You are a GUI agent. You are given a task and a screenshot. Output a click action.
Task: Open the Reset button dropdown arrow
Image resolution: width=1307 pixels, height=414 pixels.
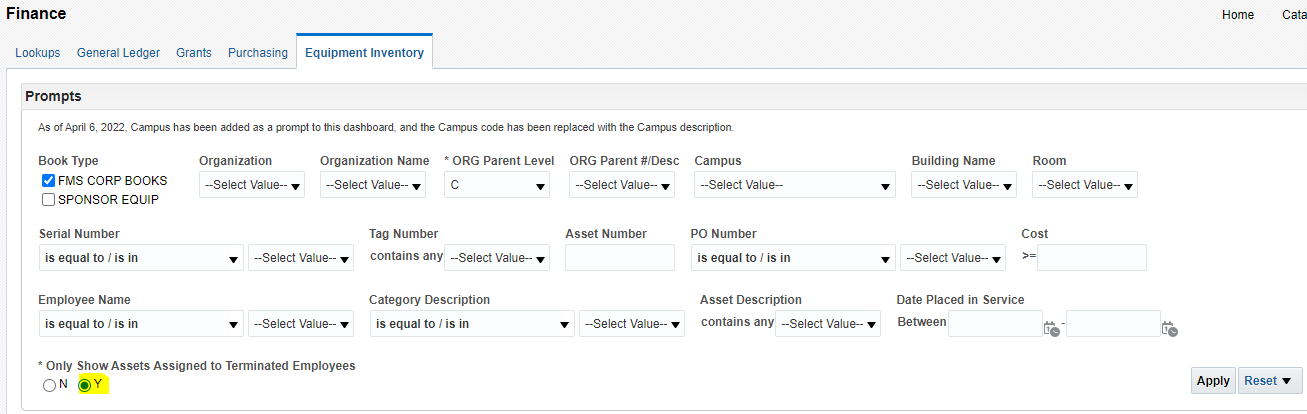tap(1286, 381)
